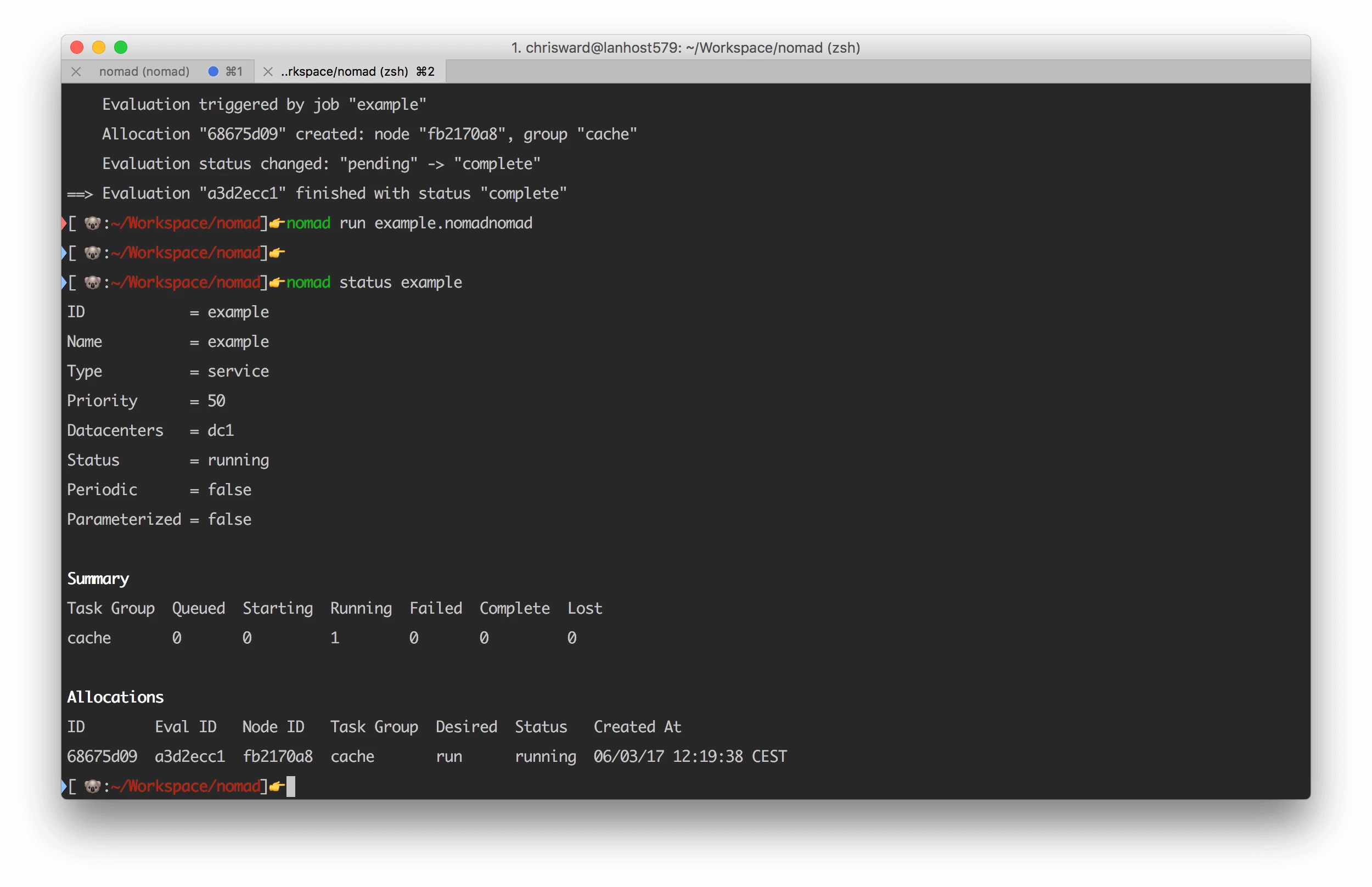Click the 'Name = example' line
The image size is (1372, 887).
pos(168,341)
